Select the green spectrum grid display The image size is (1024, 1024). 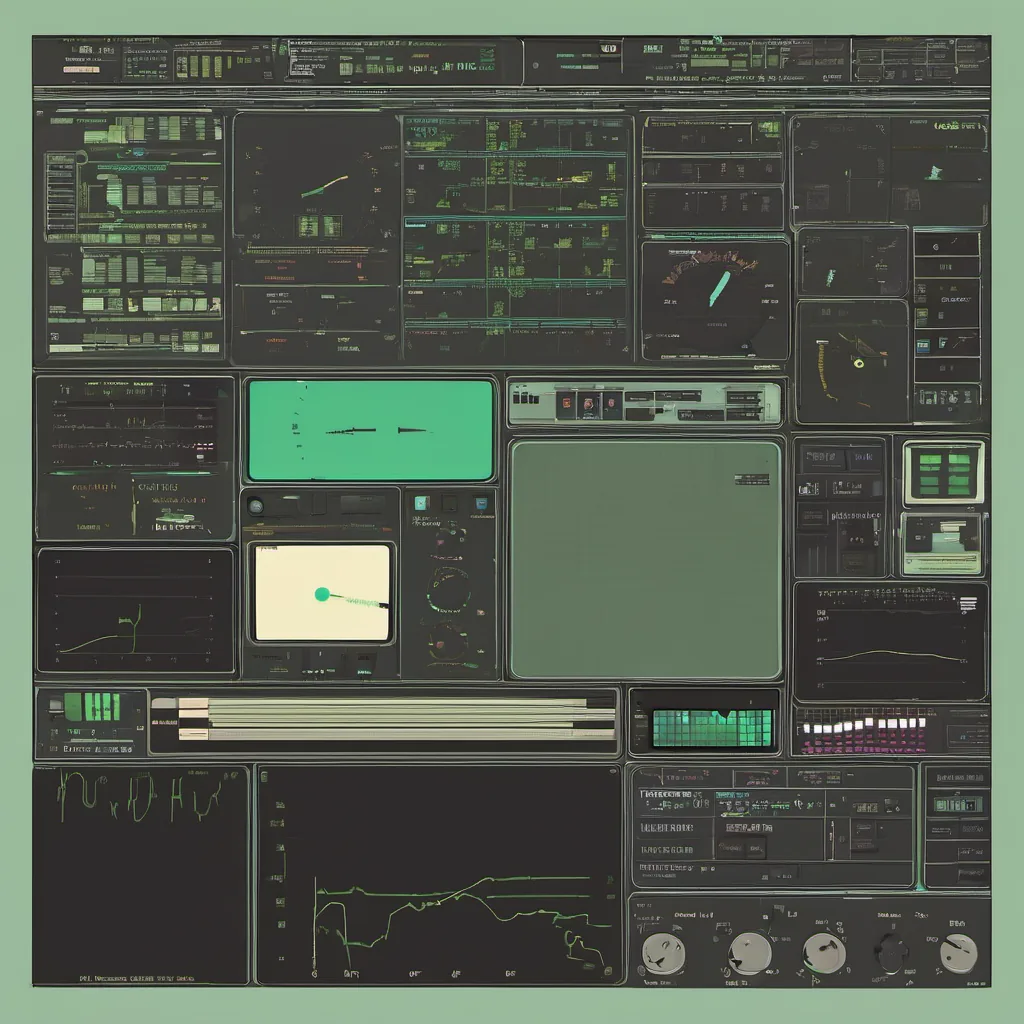pyautogui.click(x=713, y=728)
